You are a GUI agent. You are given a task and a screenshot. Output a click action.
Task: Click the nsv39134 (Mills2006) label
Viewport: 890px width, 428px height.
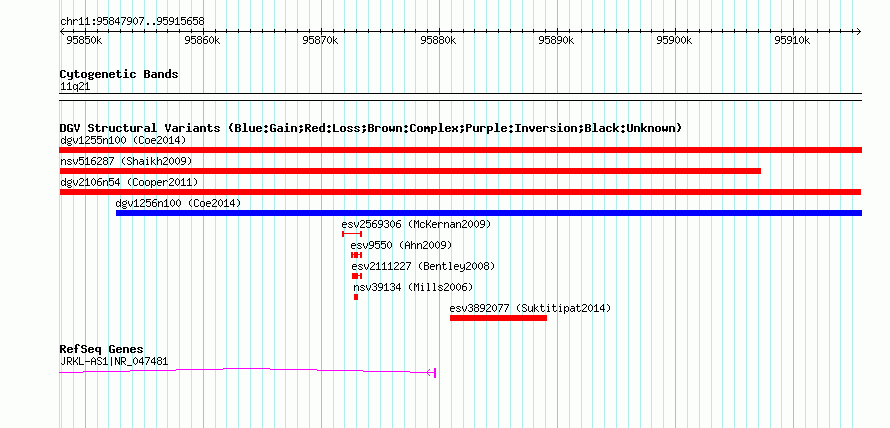413,287
